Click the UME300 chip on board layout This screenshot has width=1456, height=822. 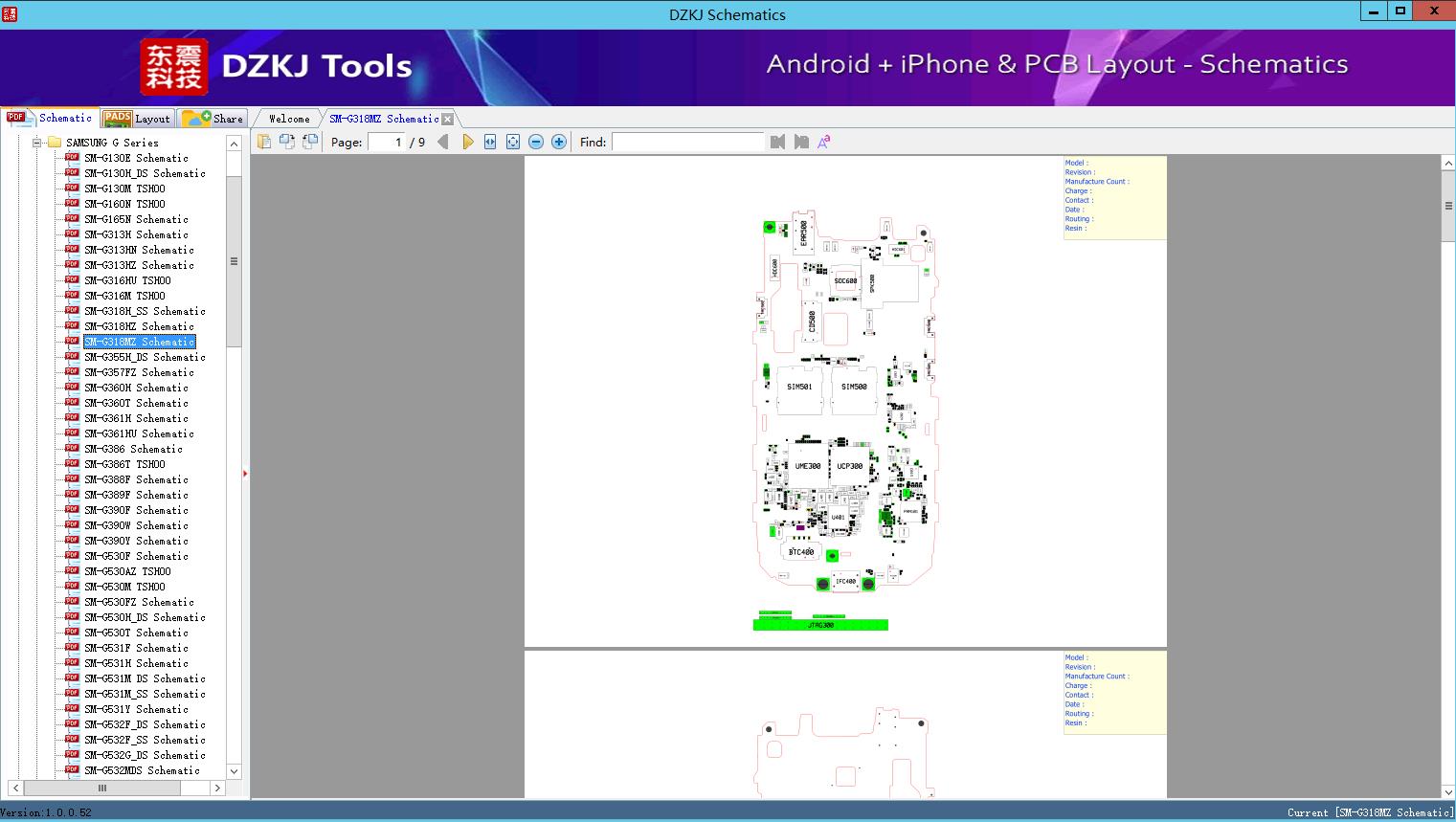(x=807, y=467)
